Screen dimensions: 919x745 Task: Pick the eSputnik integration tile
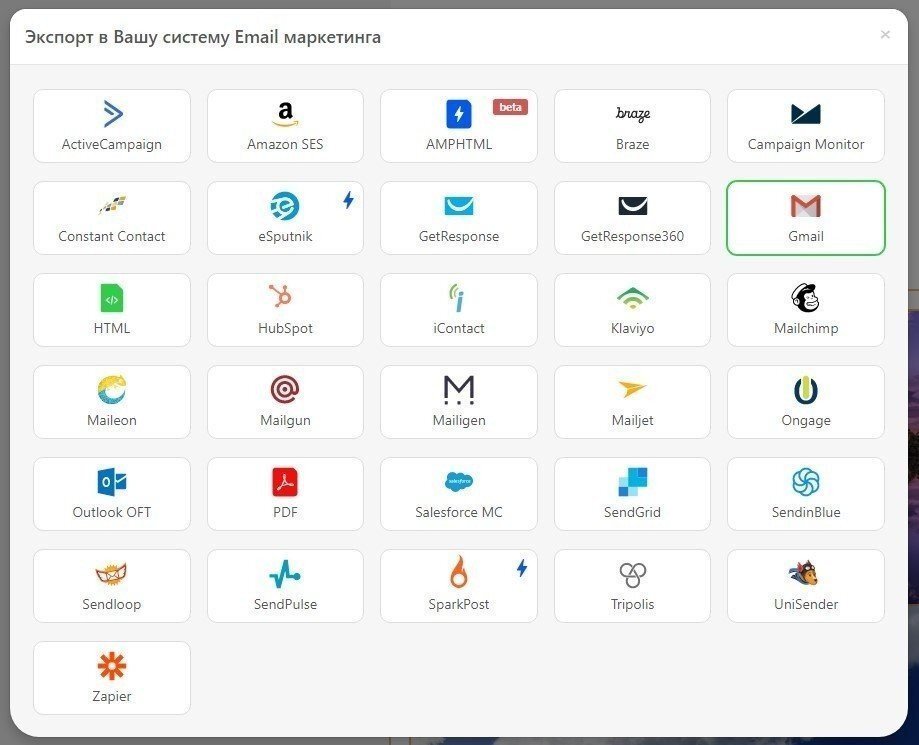[x=285, y=218]
